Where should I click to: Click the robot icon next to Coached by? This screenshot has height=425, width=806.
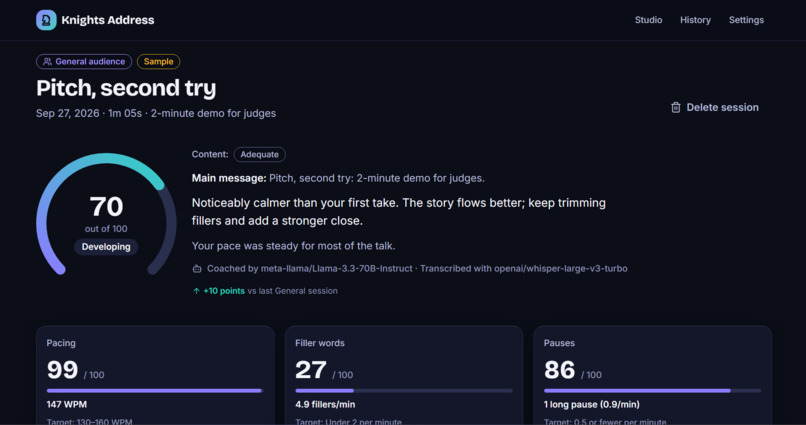click(x=197, y=269)
